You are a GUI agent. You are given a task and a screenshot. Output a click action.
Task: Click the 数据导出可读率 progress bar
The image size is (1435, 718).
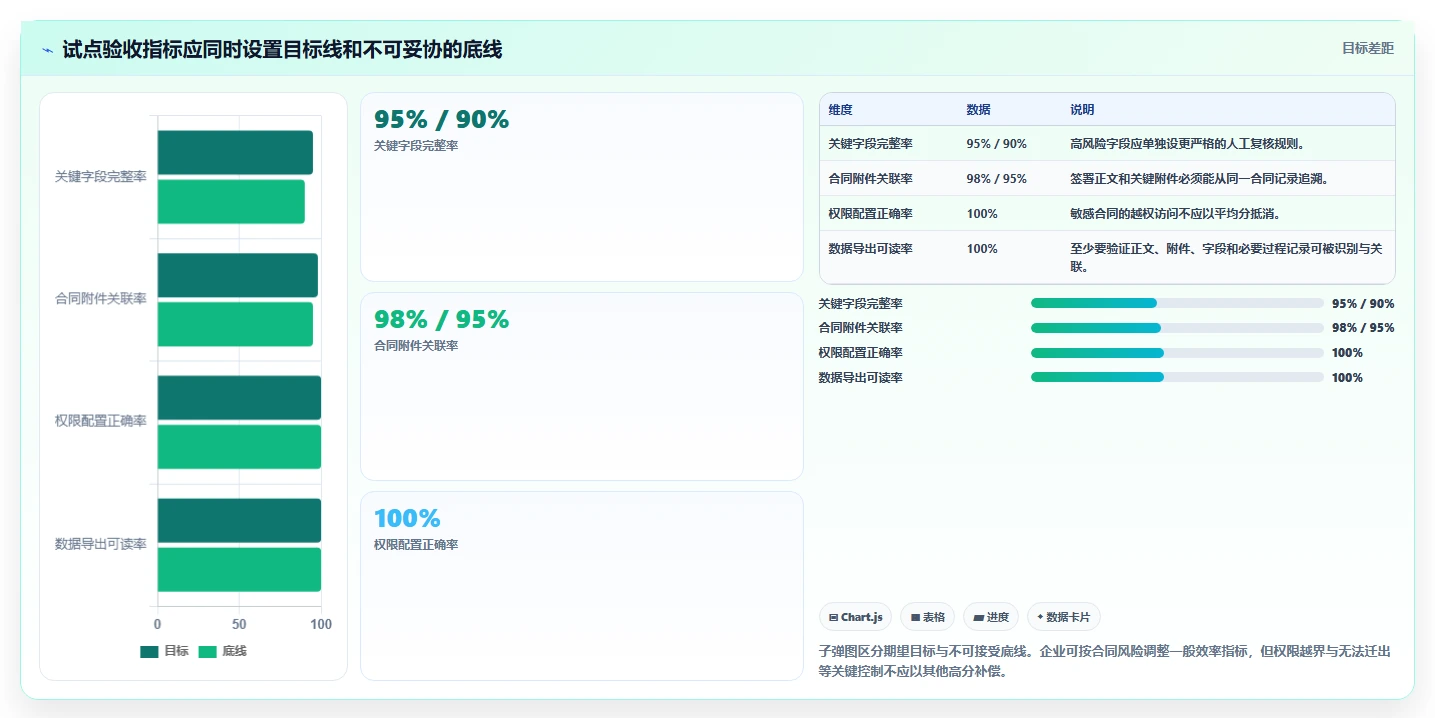[x=1177, y=377]
